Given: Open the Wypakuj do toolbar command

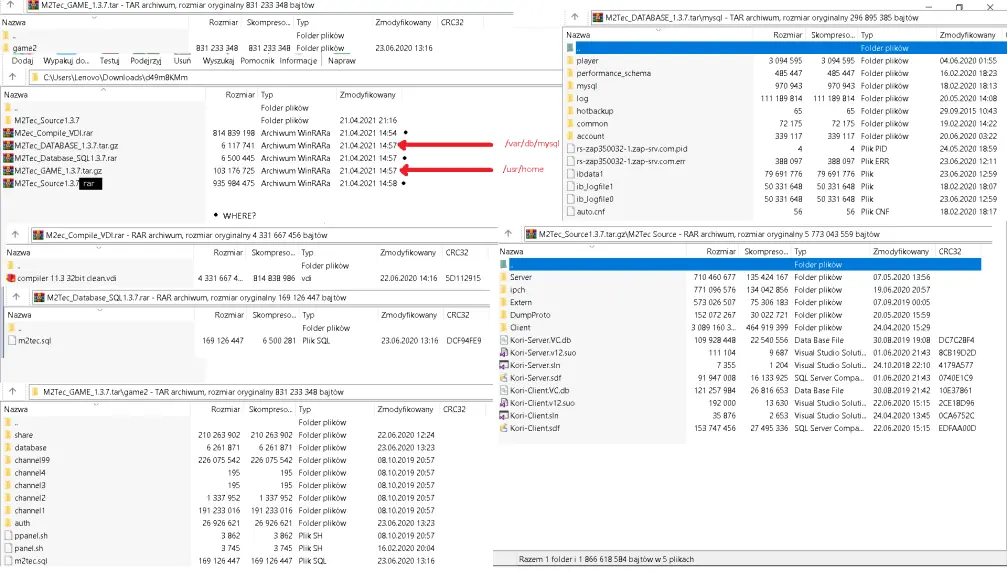Looking at the screenshot, I should coord(65,61).
